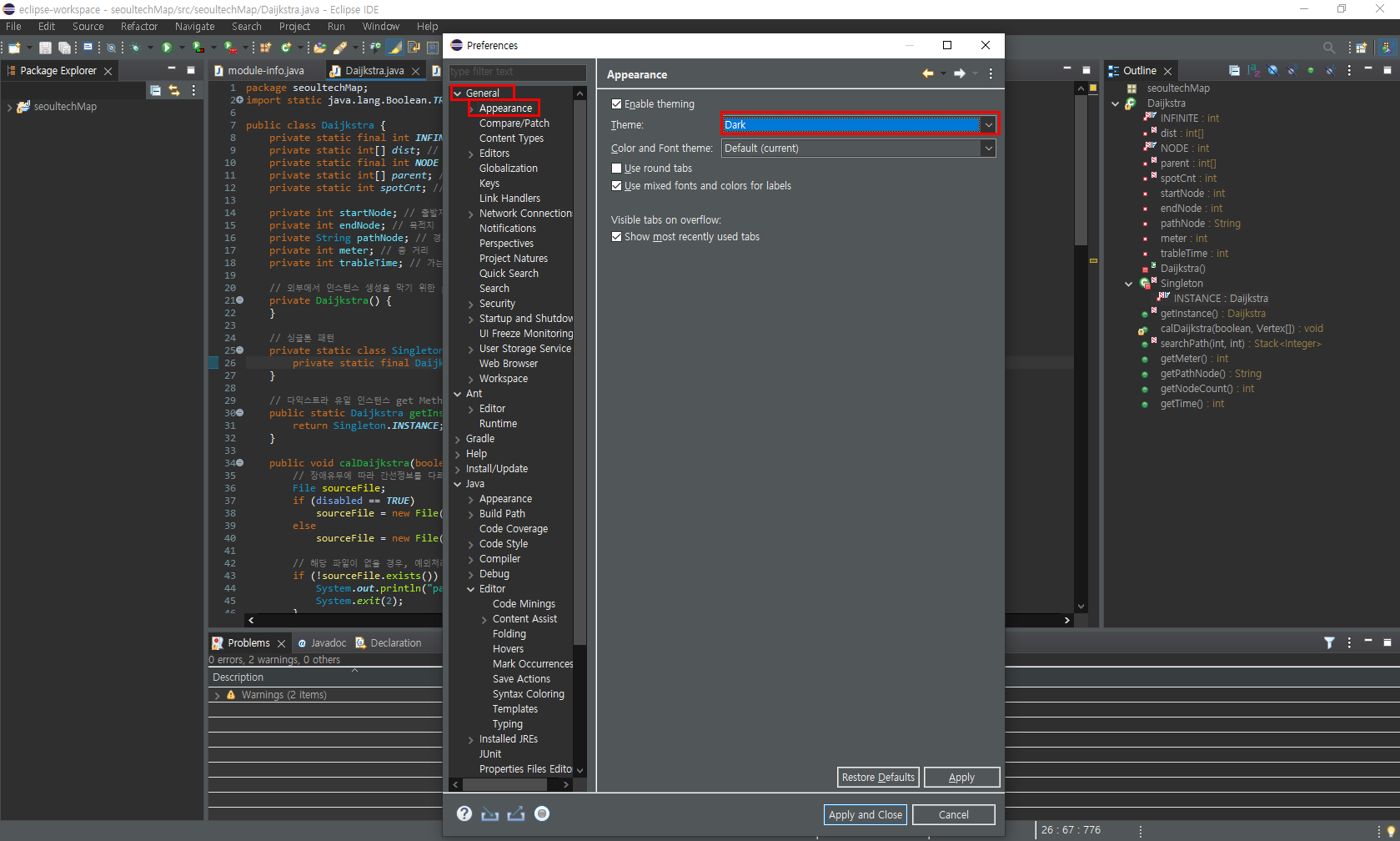This screenshot has height=841, width=1400.
Task: Click the green Run button in toolbar
Action: click(x=167, y=48)
